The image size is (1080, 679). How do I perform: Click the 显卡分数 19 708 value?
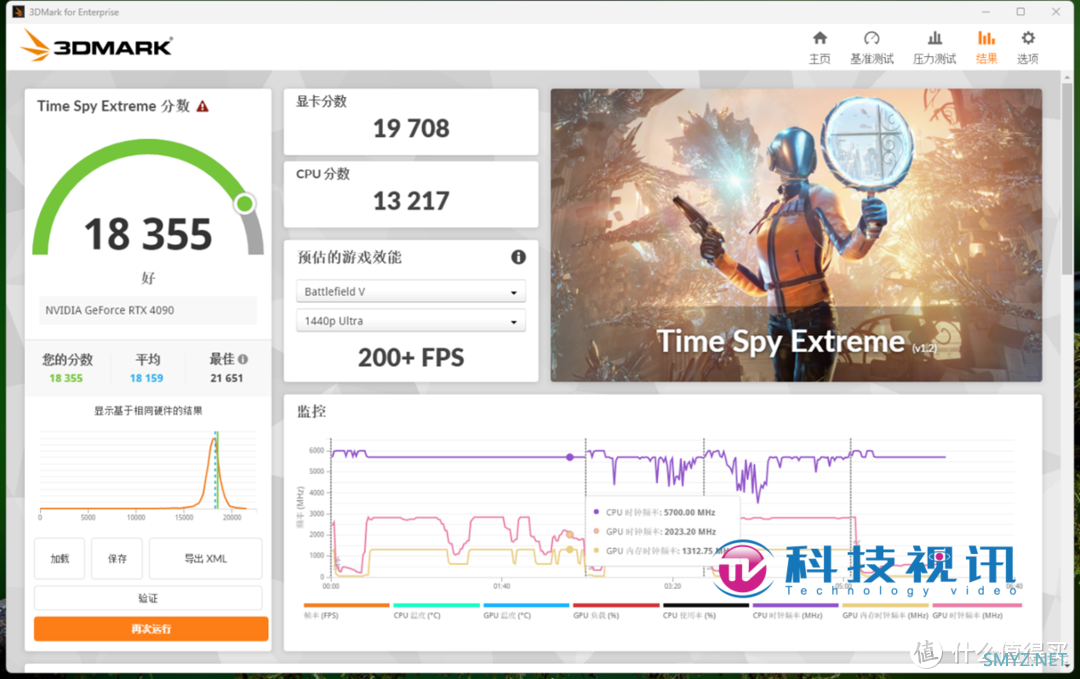pos(411,128)
